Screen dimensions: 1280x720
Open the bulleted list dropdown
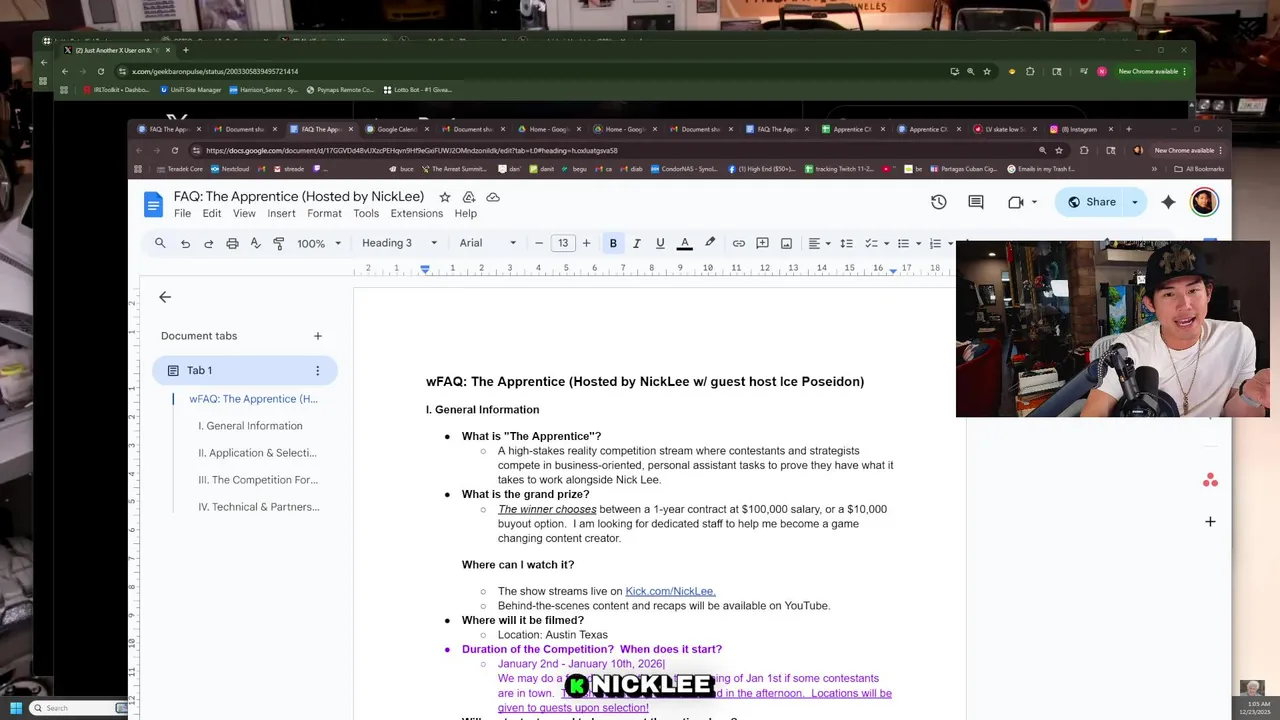tap(909, 243)
